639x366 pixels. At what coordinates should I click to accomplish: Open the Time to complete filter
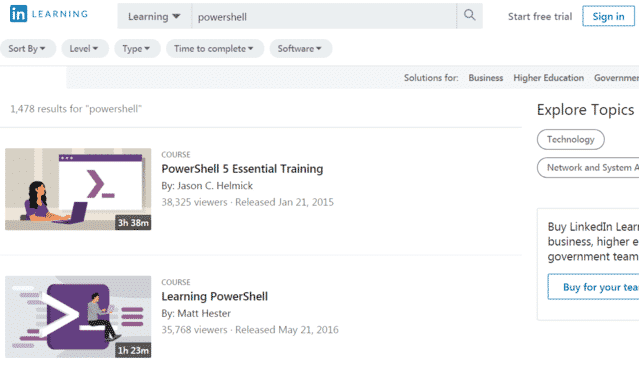[x=214, y=49]
